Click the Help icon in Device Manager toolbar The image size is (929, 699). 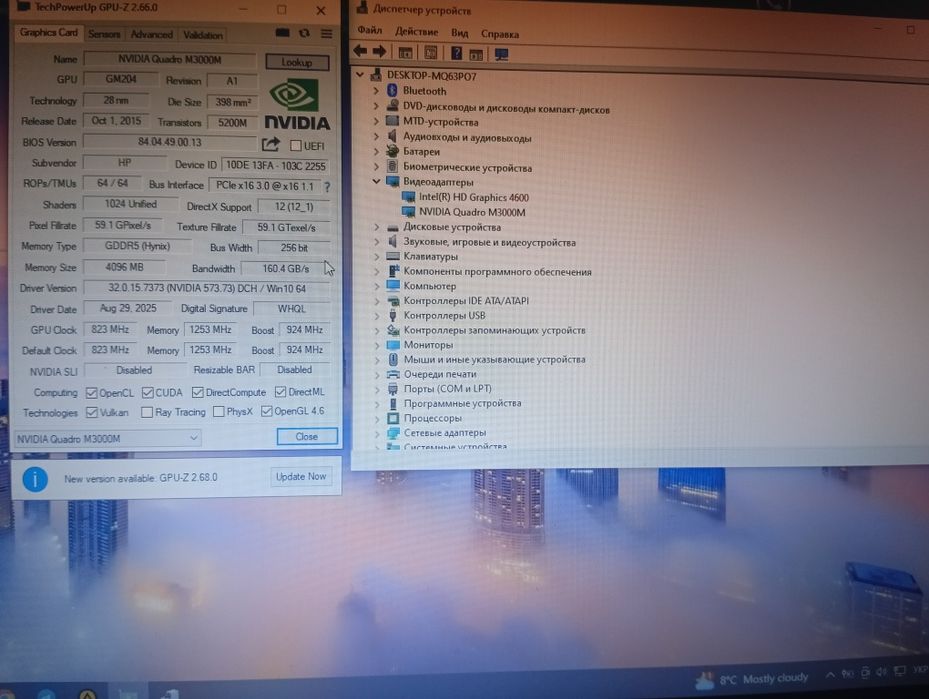point(456,53)
